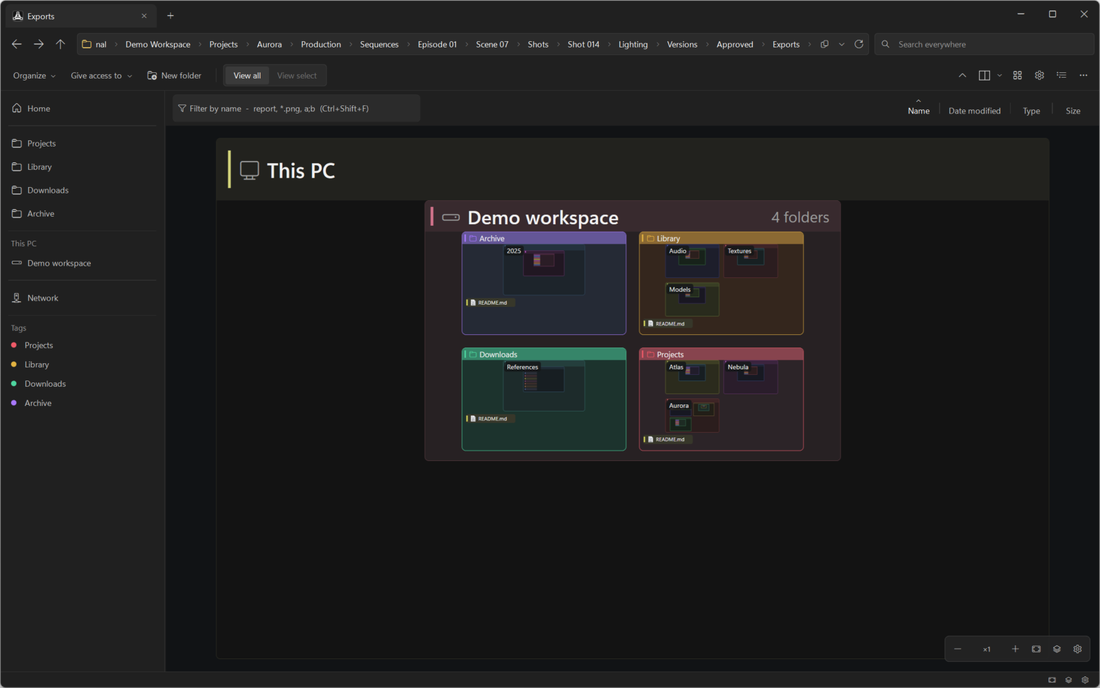Viewport: 1100px width, 688px height.
Task: Zoom out with the minus icon
Action: [958, 649]
